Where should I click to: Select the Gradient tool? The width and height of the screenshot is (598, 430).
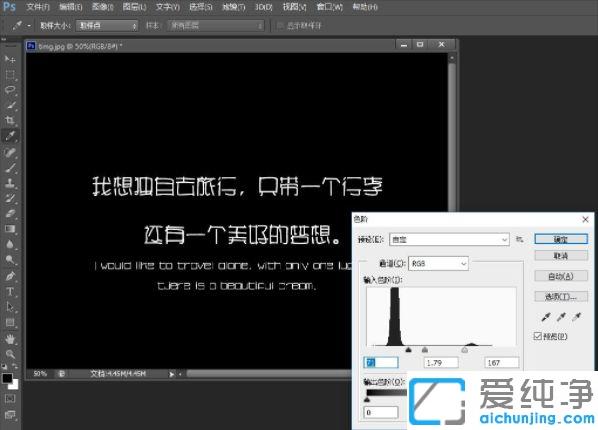(10, 229)
